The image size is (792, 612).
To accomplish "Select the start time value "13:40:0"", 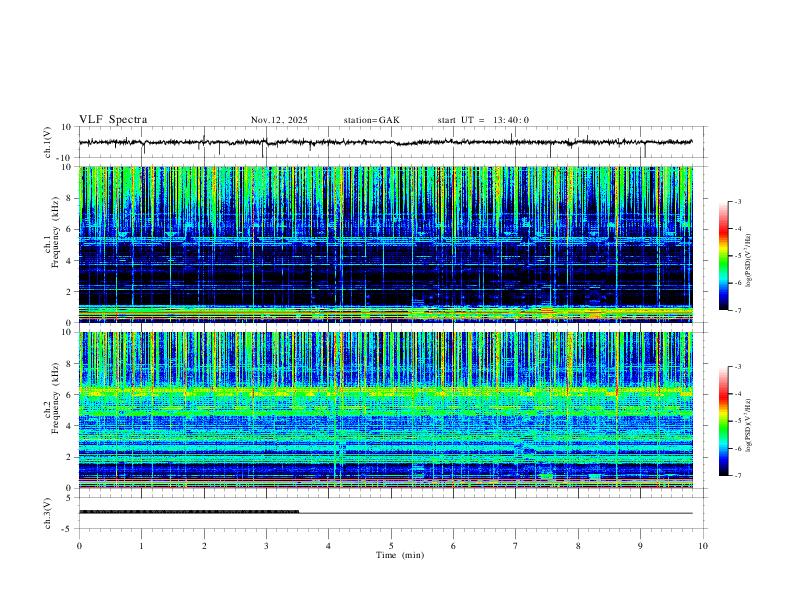I will pos(511,120).
